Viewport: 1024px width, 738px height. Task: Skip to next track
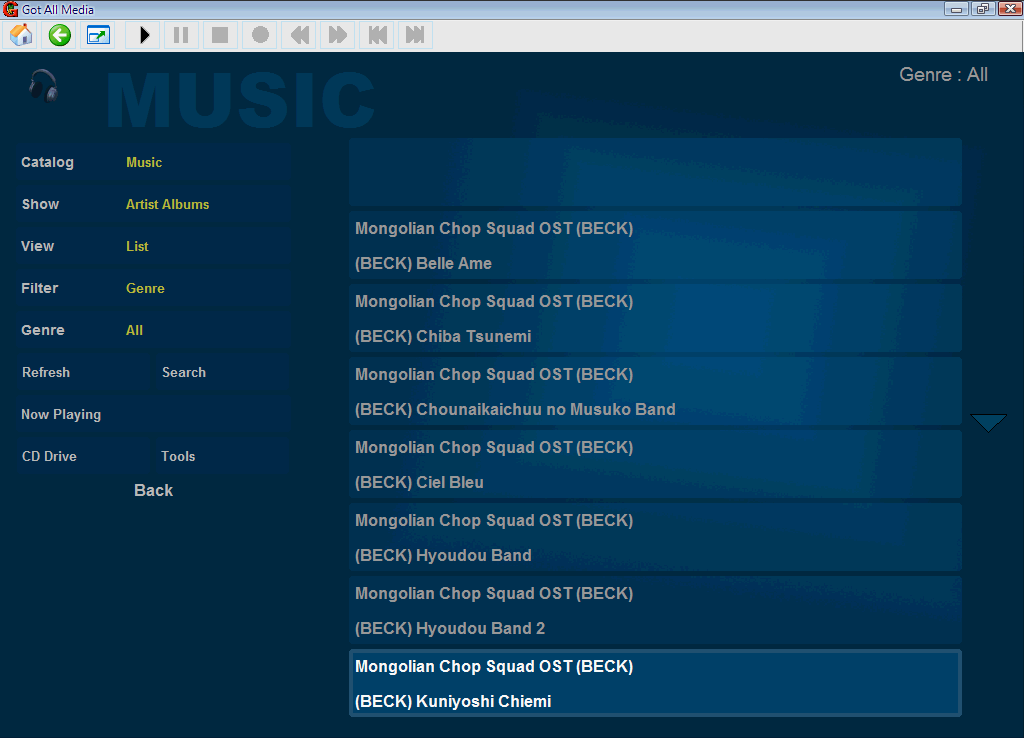pos(415,35)
